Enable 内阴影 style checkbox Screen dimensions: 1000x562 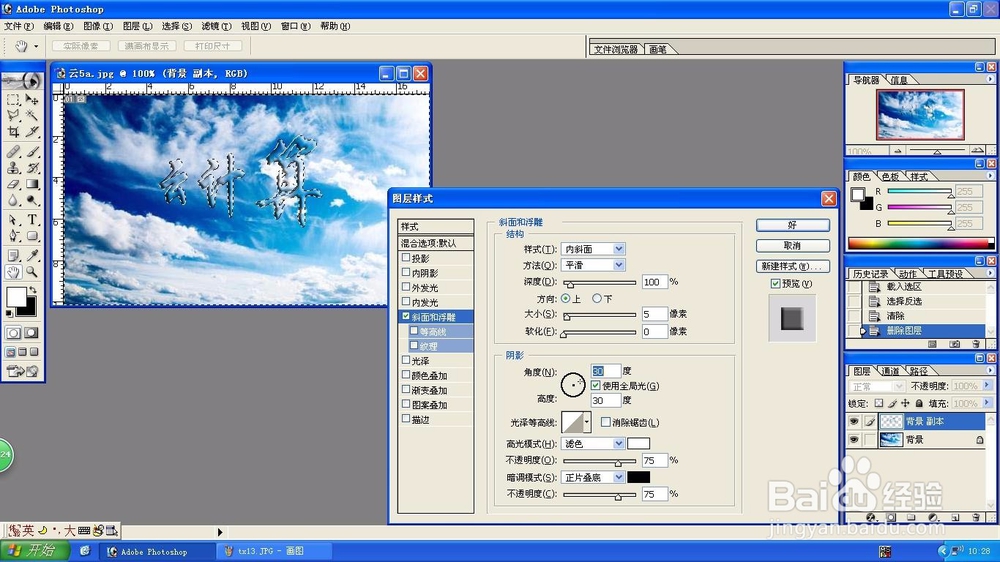tap(406, 272)
